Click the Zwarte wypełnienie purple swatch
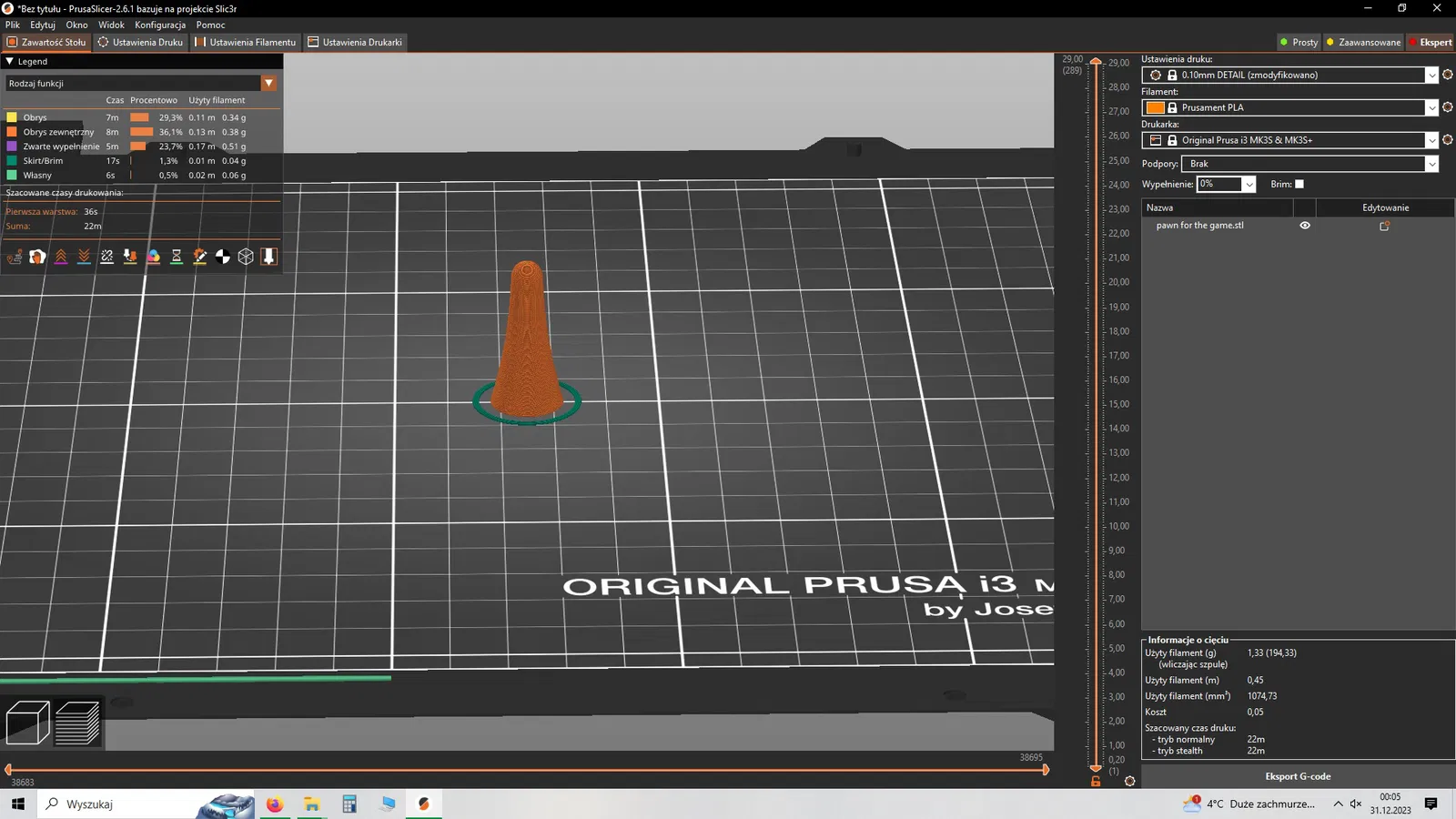 (x=12, y=147)
